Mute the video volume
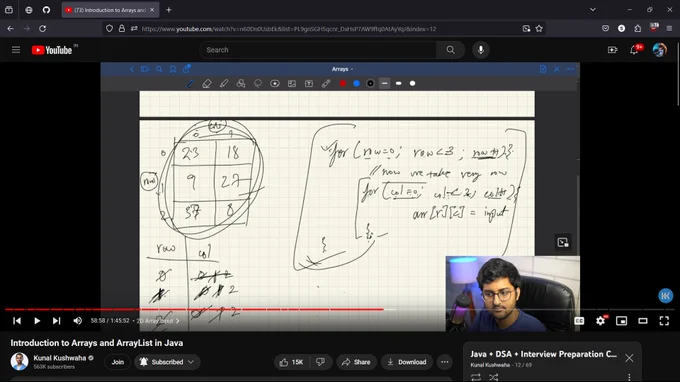680x382 pixels. (77, 321)
